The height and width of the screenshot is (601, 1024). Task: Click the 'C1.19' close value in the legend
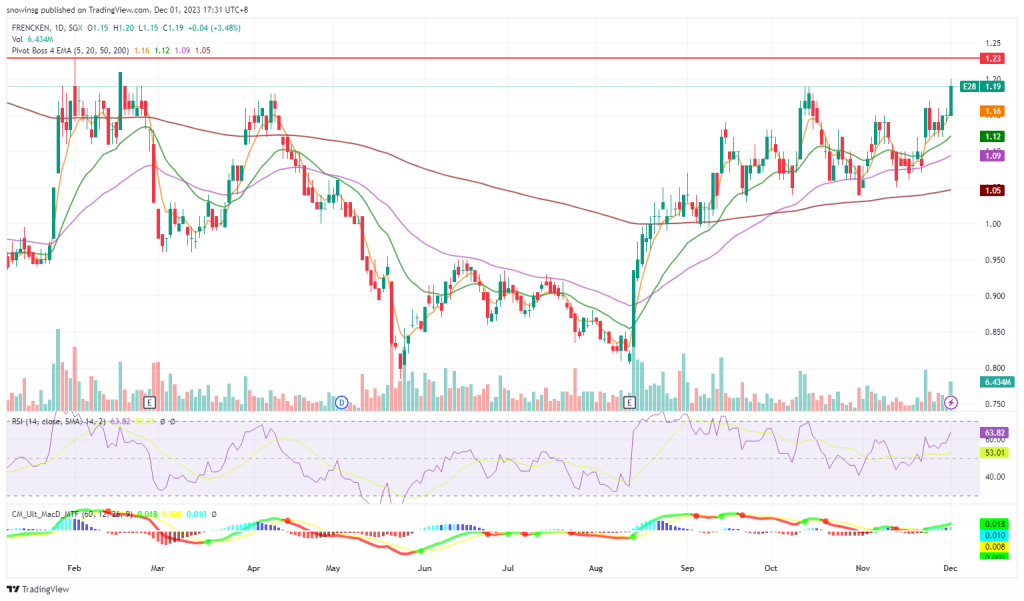point(173,28)
